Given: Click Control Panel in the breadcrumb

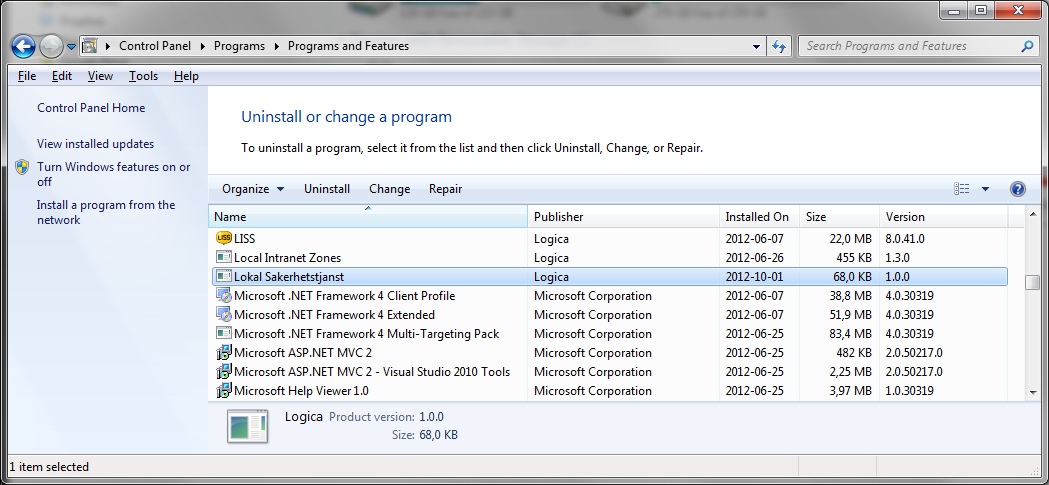Looking at the screenshot, I should (155, 46).
